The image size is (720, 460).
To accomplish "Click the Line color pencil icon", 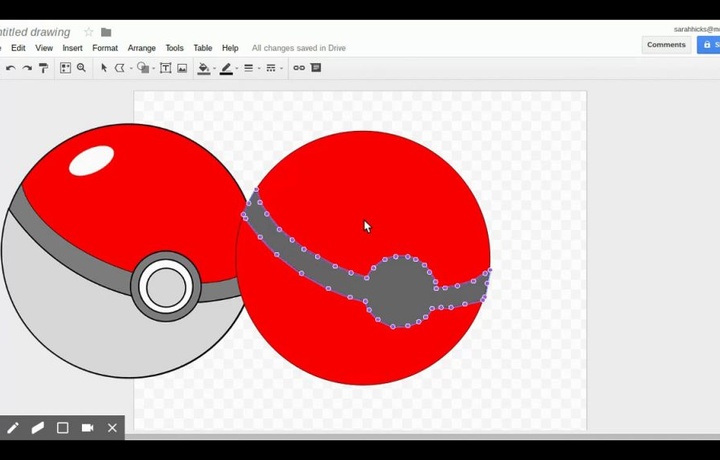I will click(x=226, y=69).
